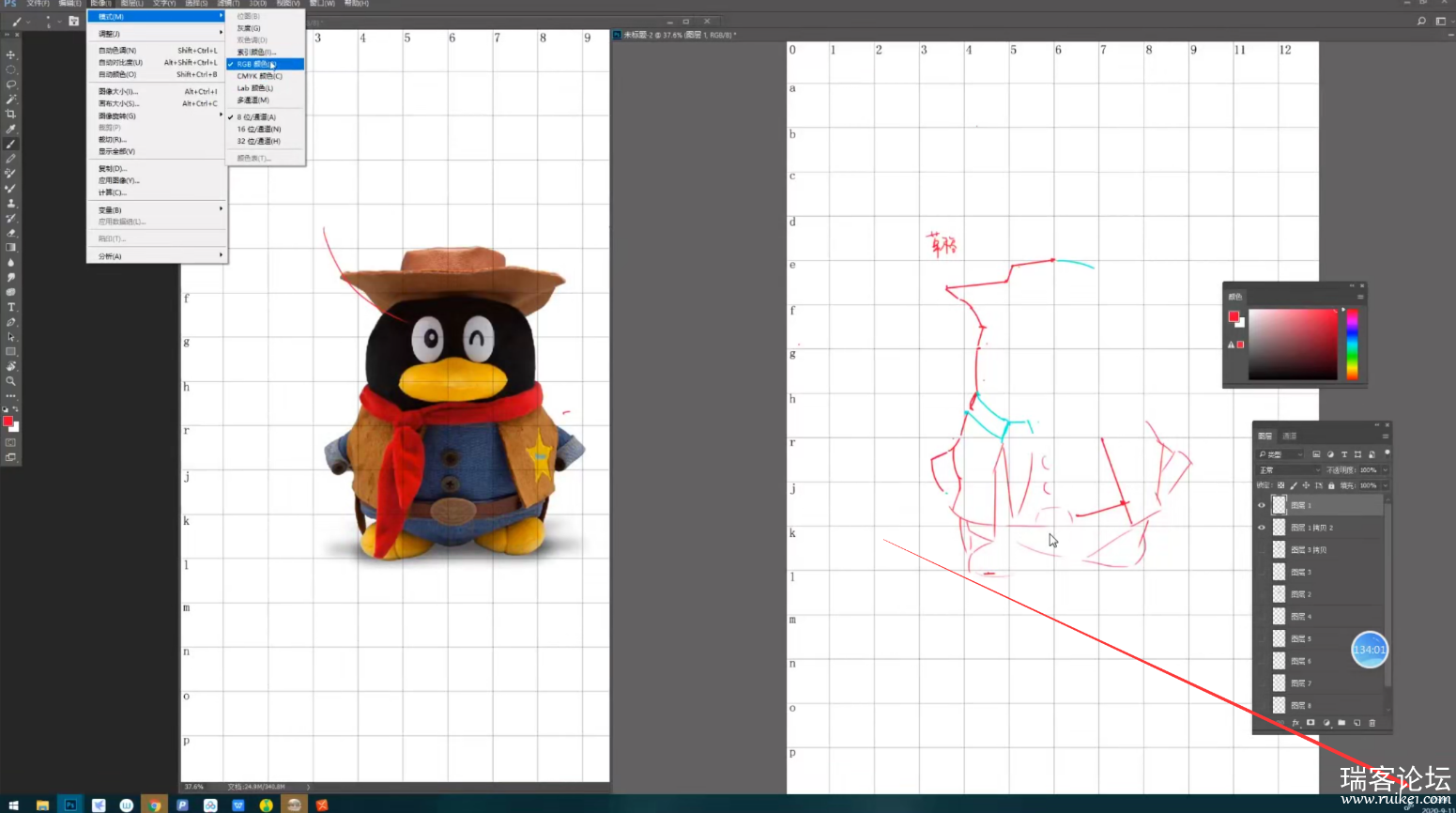Image resolution: width=1456 pixels, height=813 pixels.
Task: Switch to 通道 tab
Action: click(1290, 437)
